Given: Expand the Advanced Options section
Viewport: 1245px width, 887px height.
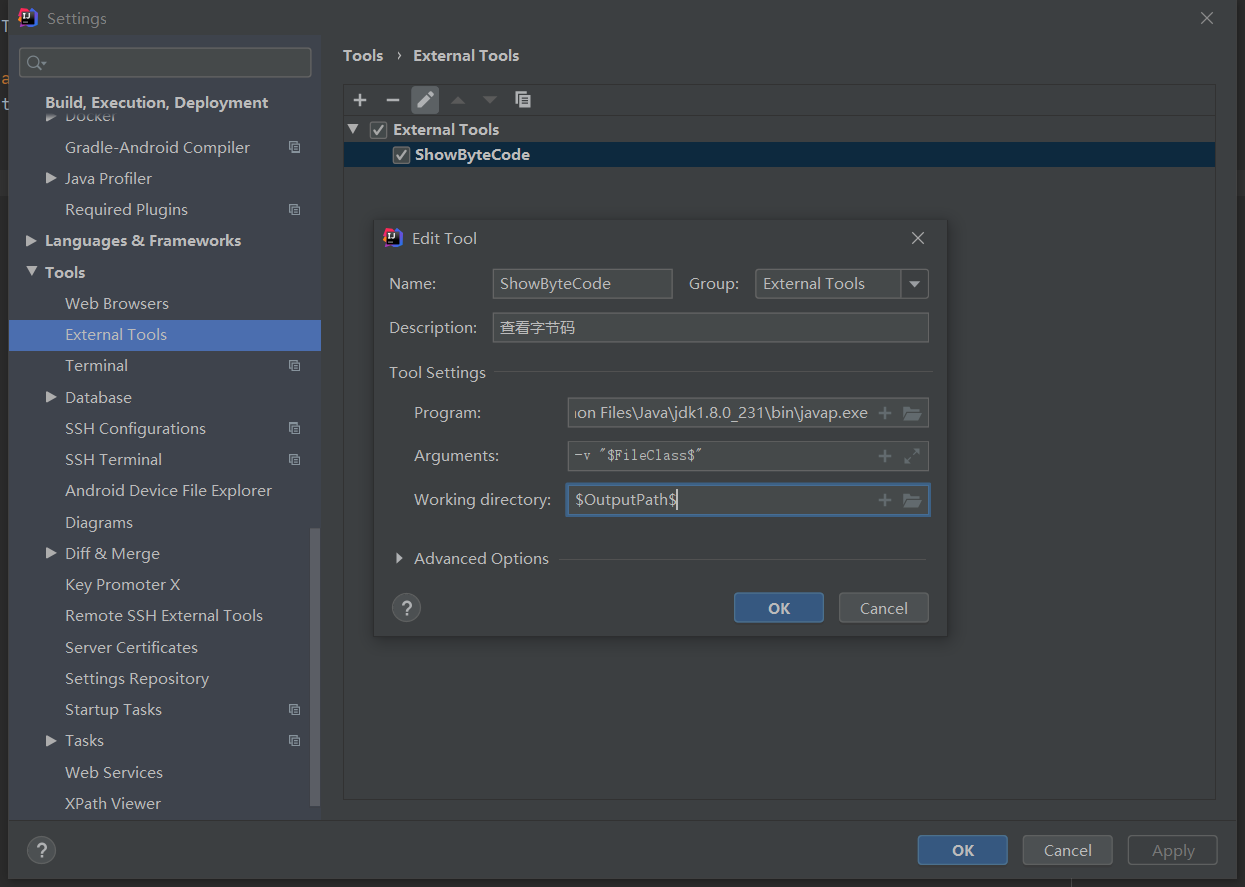Looking at the screenshot, I should (400, 559).
